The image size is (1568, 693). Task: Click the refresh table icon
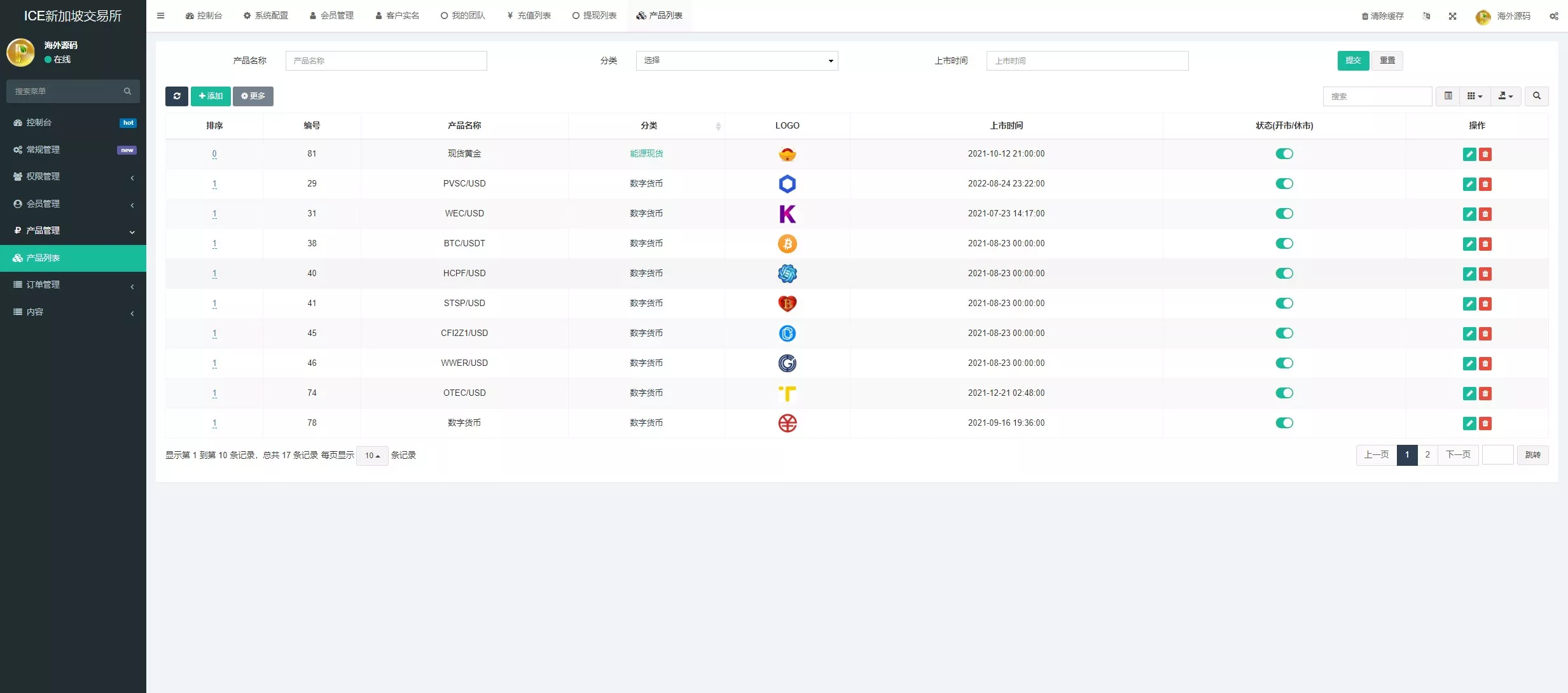tap(176, 96)
